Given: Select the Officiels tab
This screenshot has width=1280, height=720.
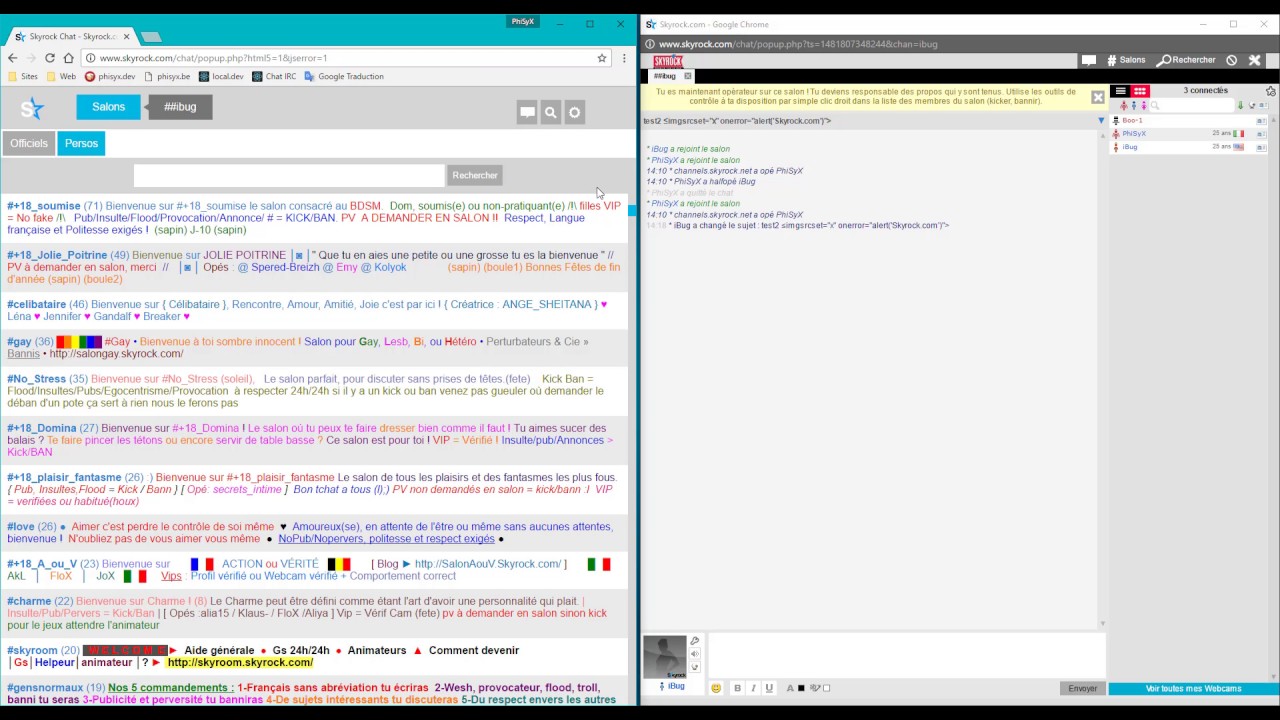Looking at the screenshot, I should tap(29, 143).
